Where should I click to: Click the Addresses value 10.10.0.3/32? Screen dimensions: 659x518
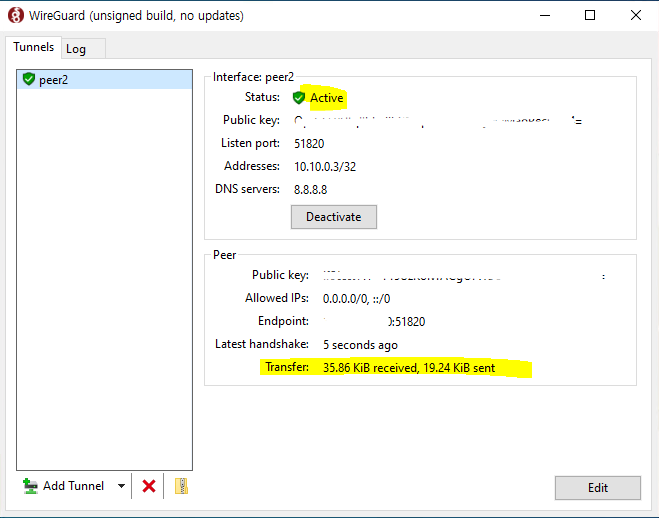tap(325, 167)
